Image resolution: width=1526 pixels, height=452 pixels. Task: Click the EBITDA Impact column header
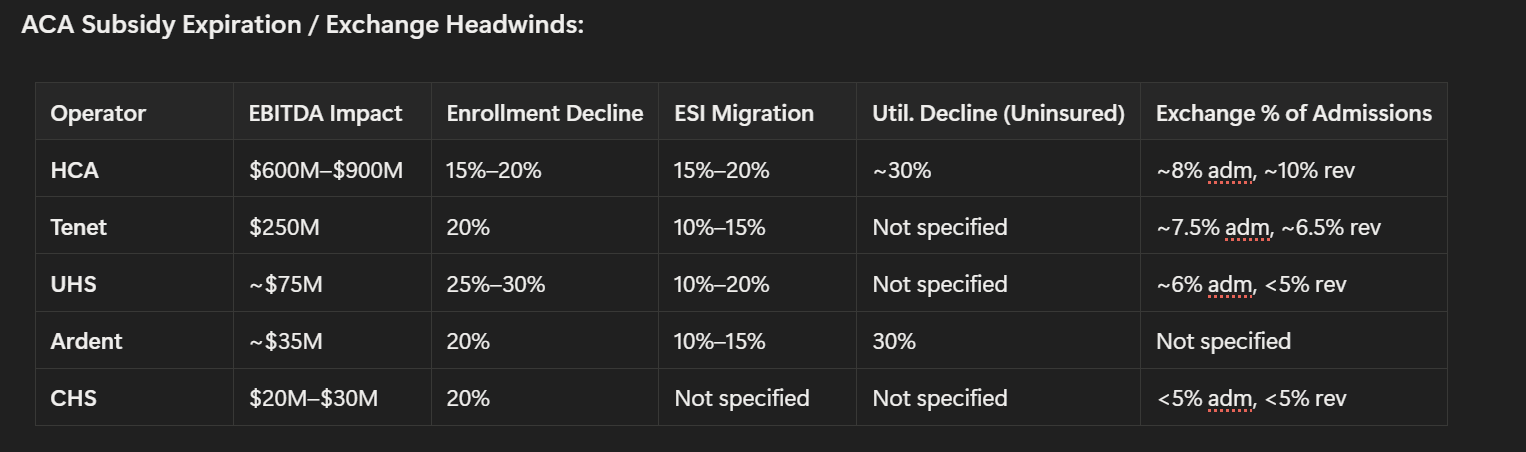pyautogui.click(x=325, y=113)
